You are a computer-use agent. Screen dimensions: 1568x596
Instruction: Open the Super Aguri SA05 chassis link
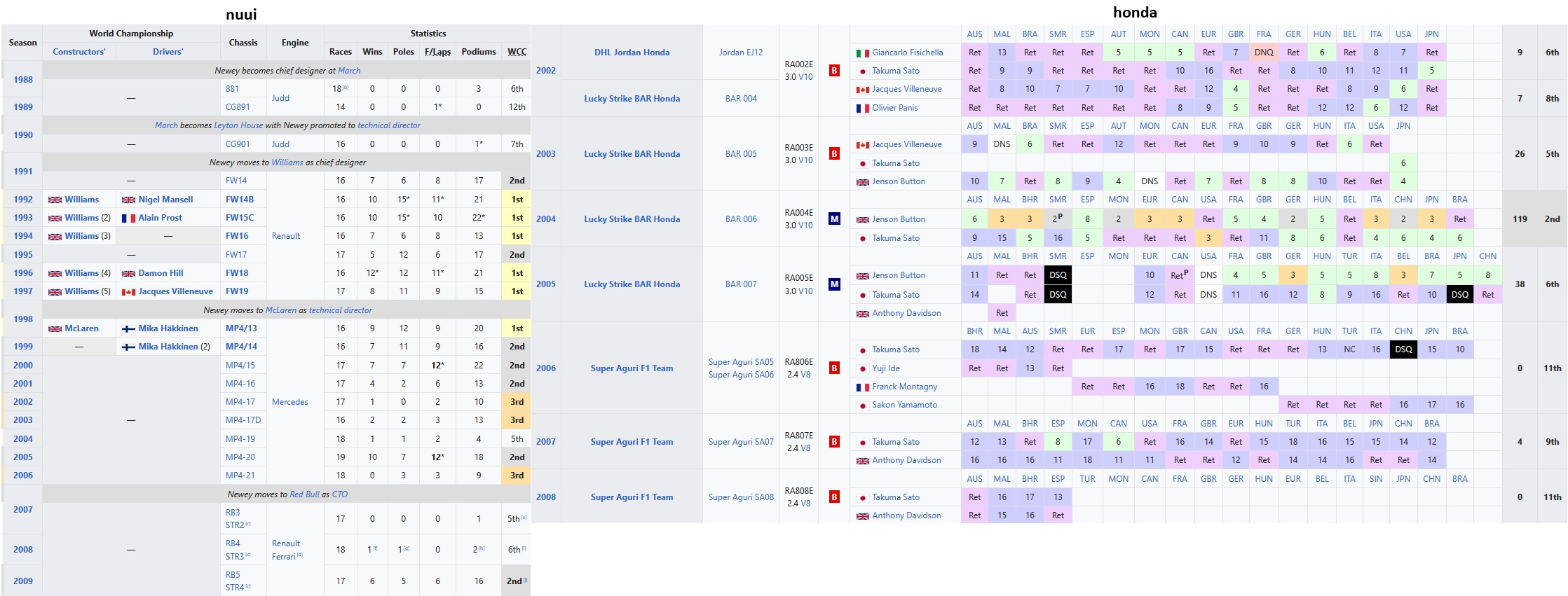[x=741, y=362]
